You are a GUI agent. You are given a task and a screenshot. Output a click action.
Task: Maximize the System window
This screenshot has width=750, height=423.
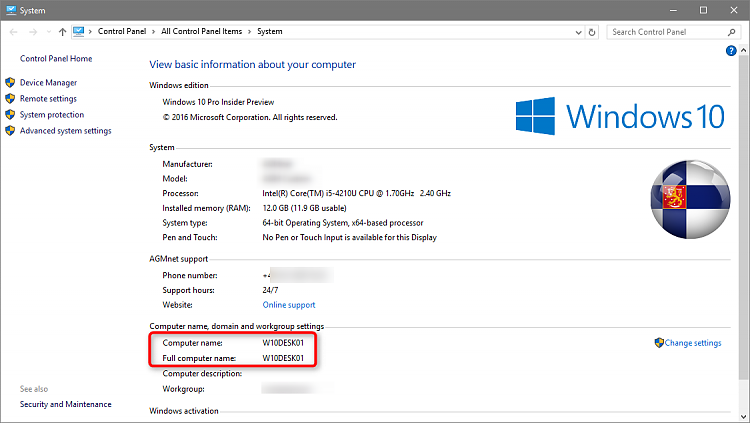tap(703, 10)
